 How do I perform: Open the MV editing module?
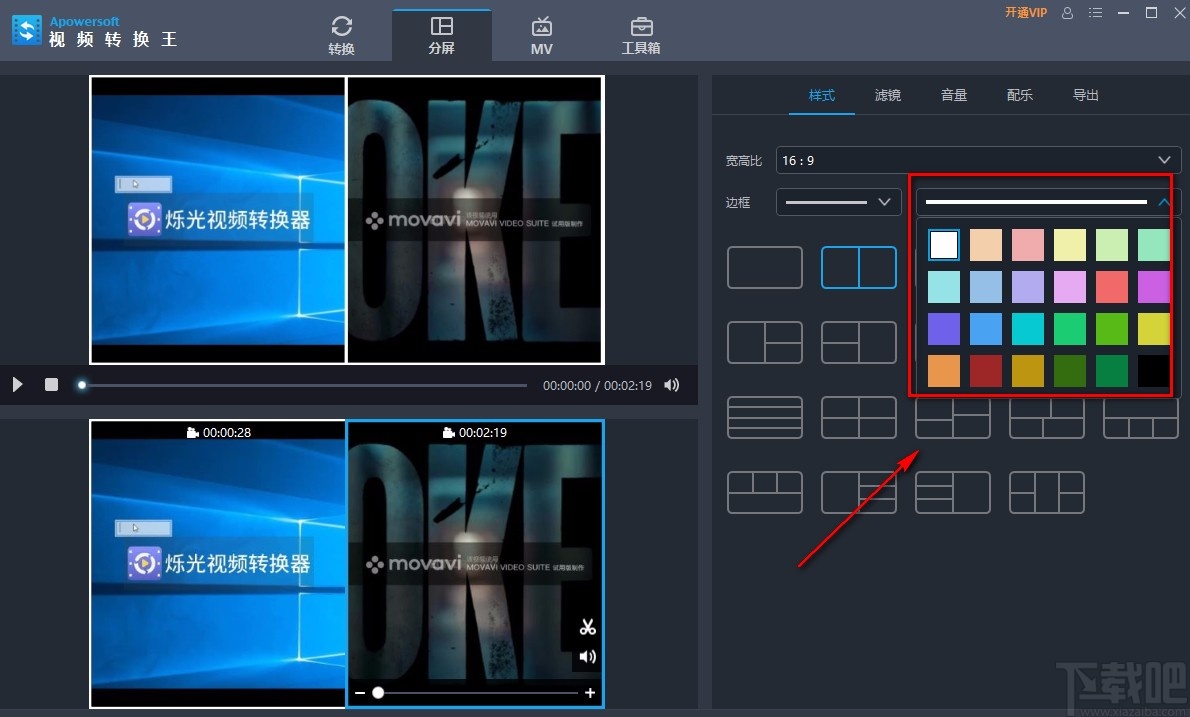541,32
